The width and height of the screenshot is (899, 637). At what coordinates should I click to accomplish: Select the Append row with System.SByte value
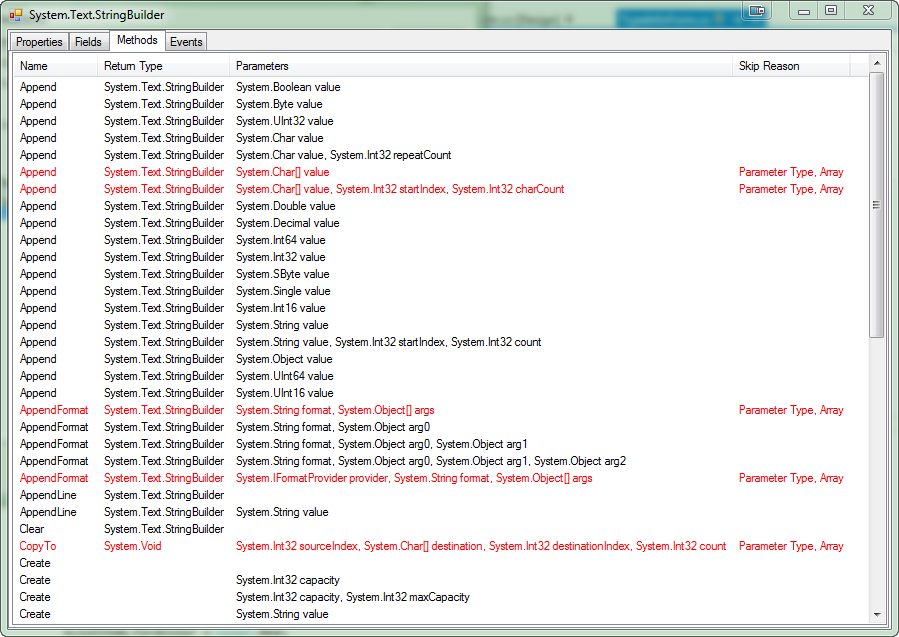click(x=441, y=274)
